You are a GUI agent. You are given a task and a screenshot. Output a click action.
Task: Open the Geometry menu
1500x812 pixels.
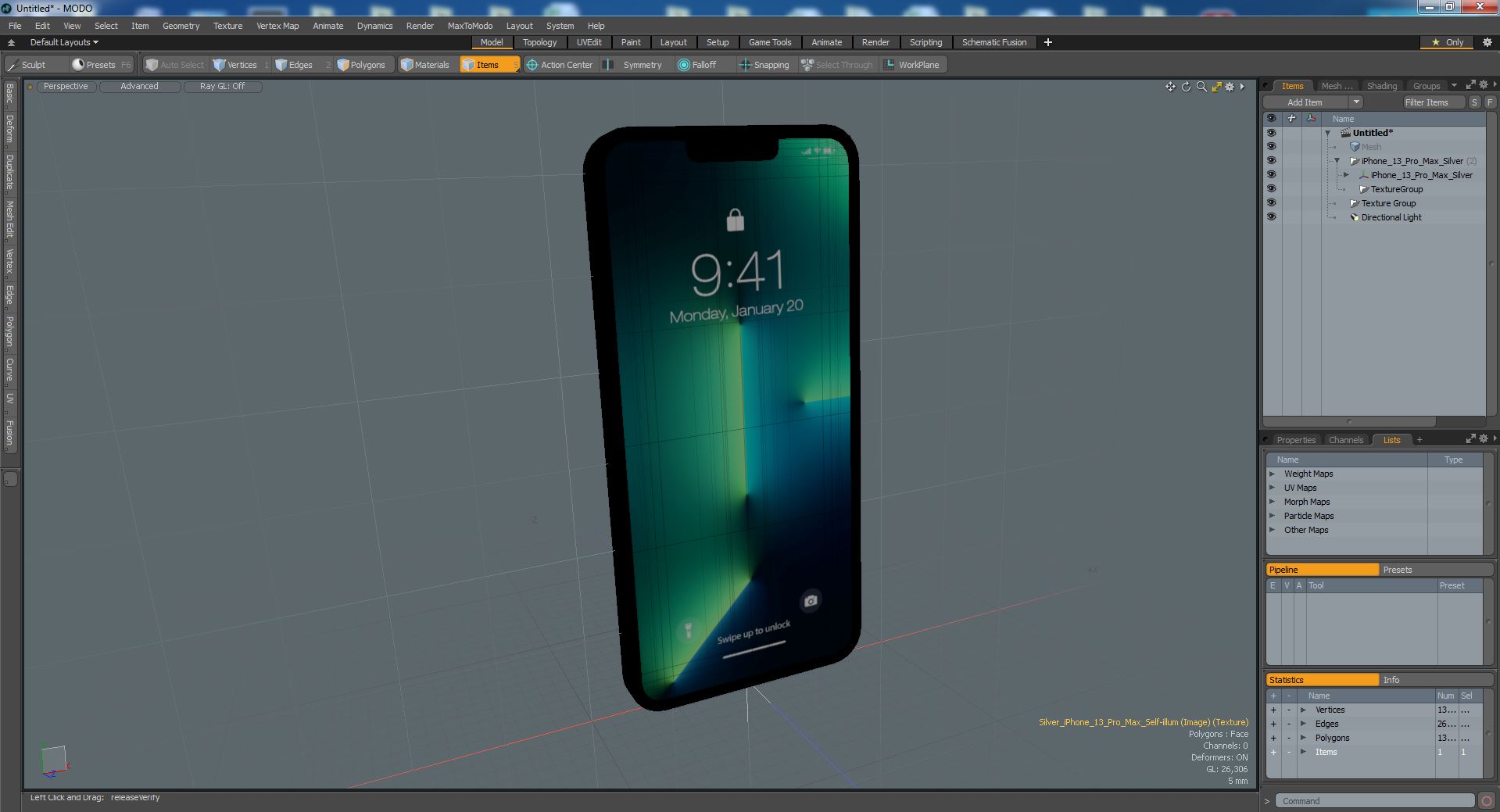point(181,26)
